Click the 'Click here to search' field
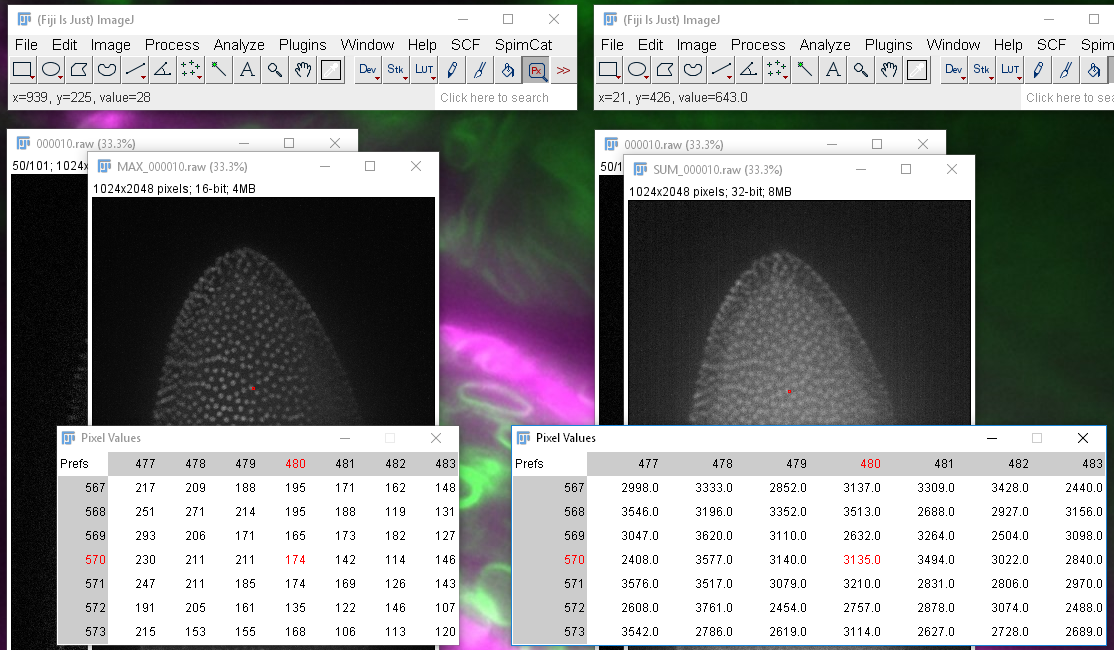Viewport: 1114px width, 650px height. [x=494, y=97]
